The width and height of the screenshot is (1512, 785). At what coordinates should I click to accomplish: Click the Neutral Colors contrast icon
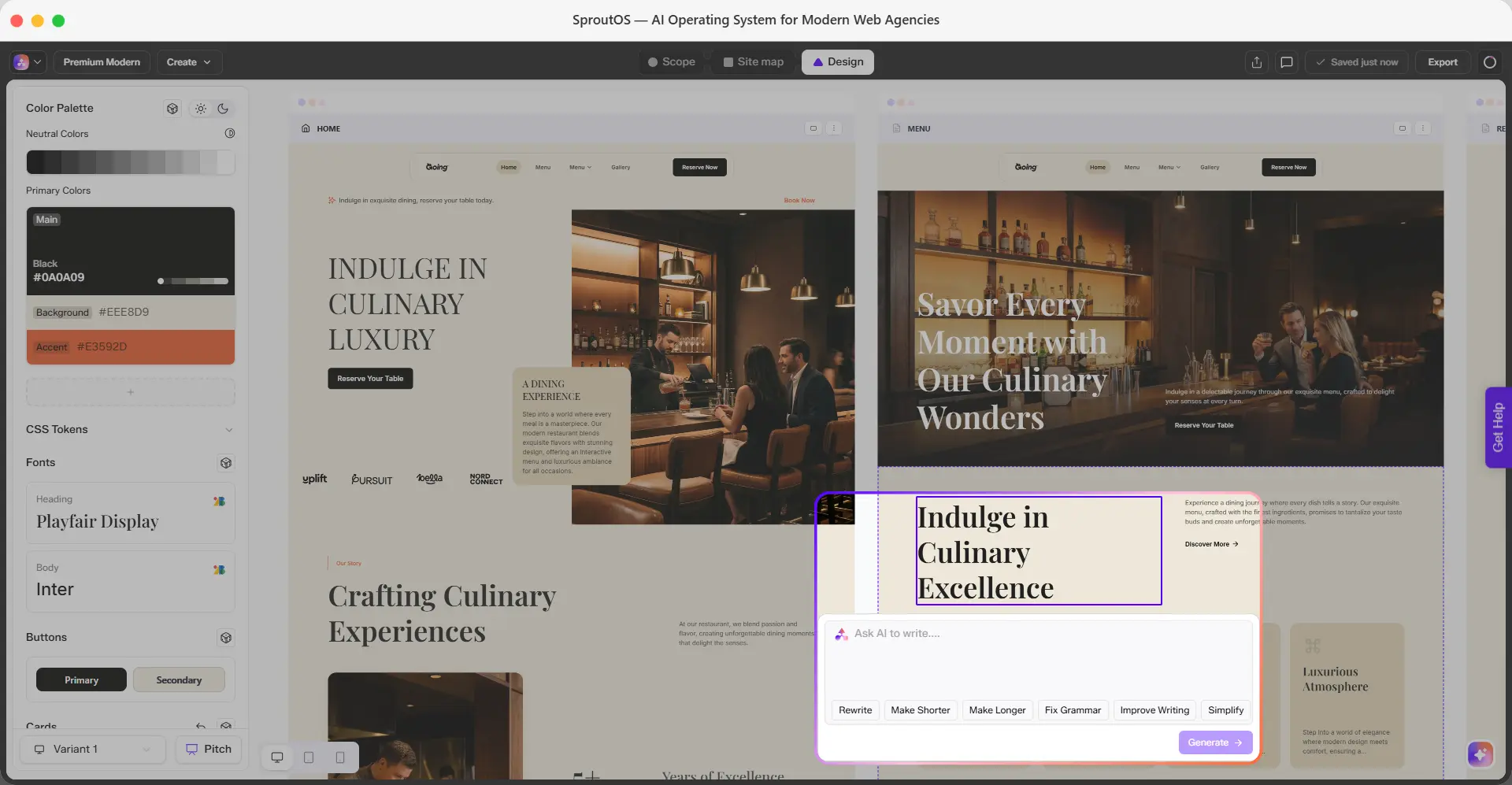[230, 134]
